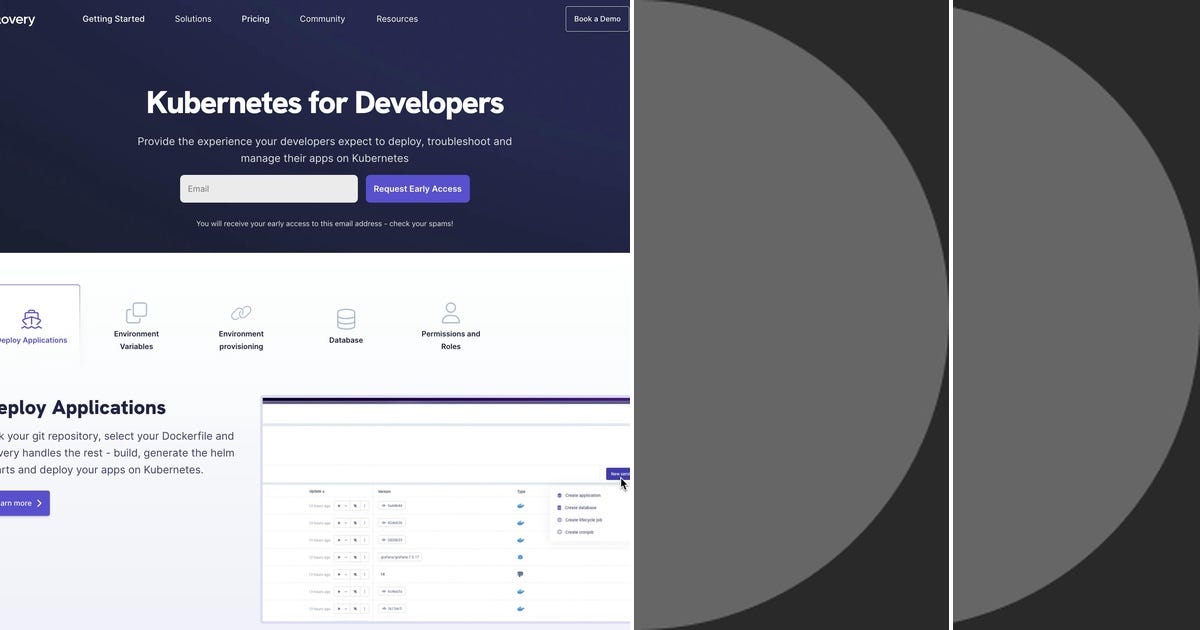Choose Create database from the service menu
The width and height of the screenshot is (1200, 630).
(x=581, y=508)
